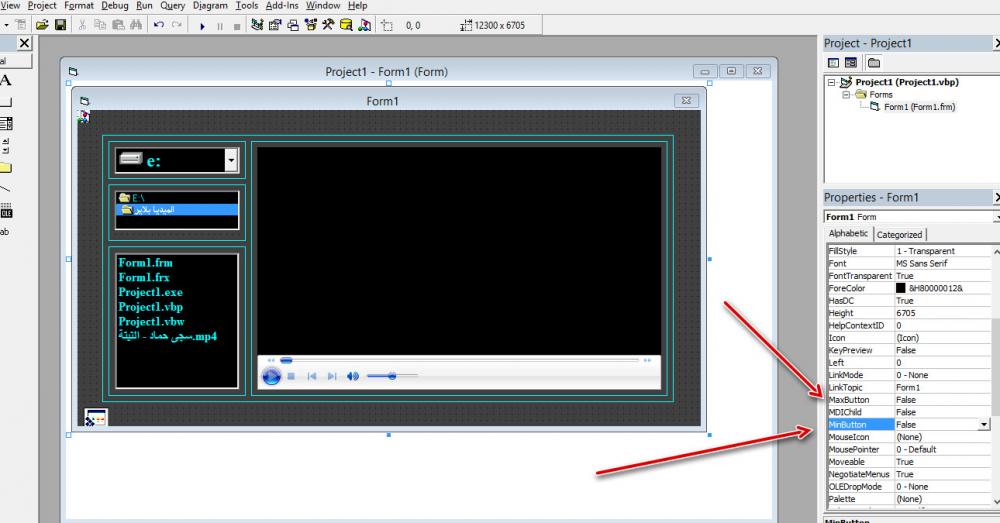Click the media player Stop button
Viewport: 1000px width, 523px height.
point(291,376)
